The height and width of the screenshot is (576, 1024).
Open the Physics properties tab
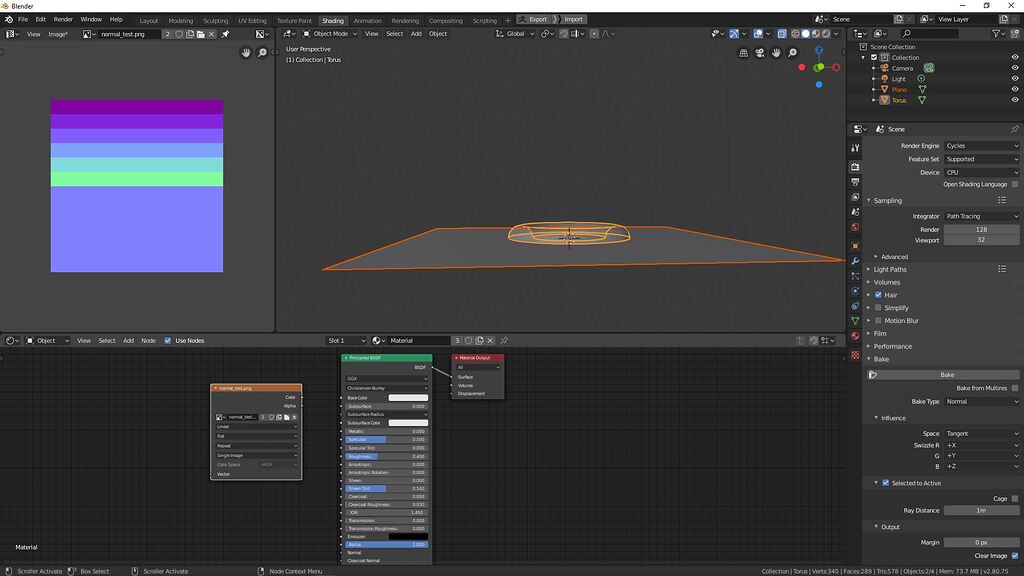click(x=855, y=291)
